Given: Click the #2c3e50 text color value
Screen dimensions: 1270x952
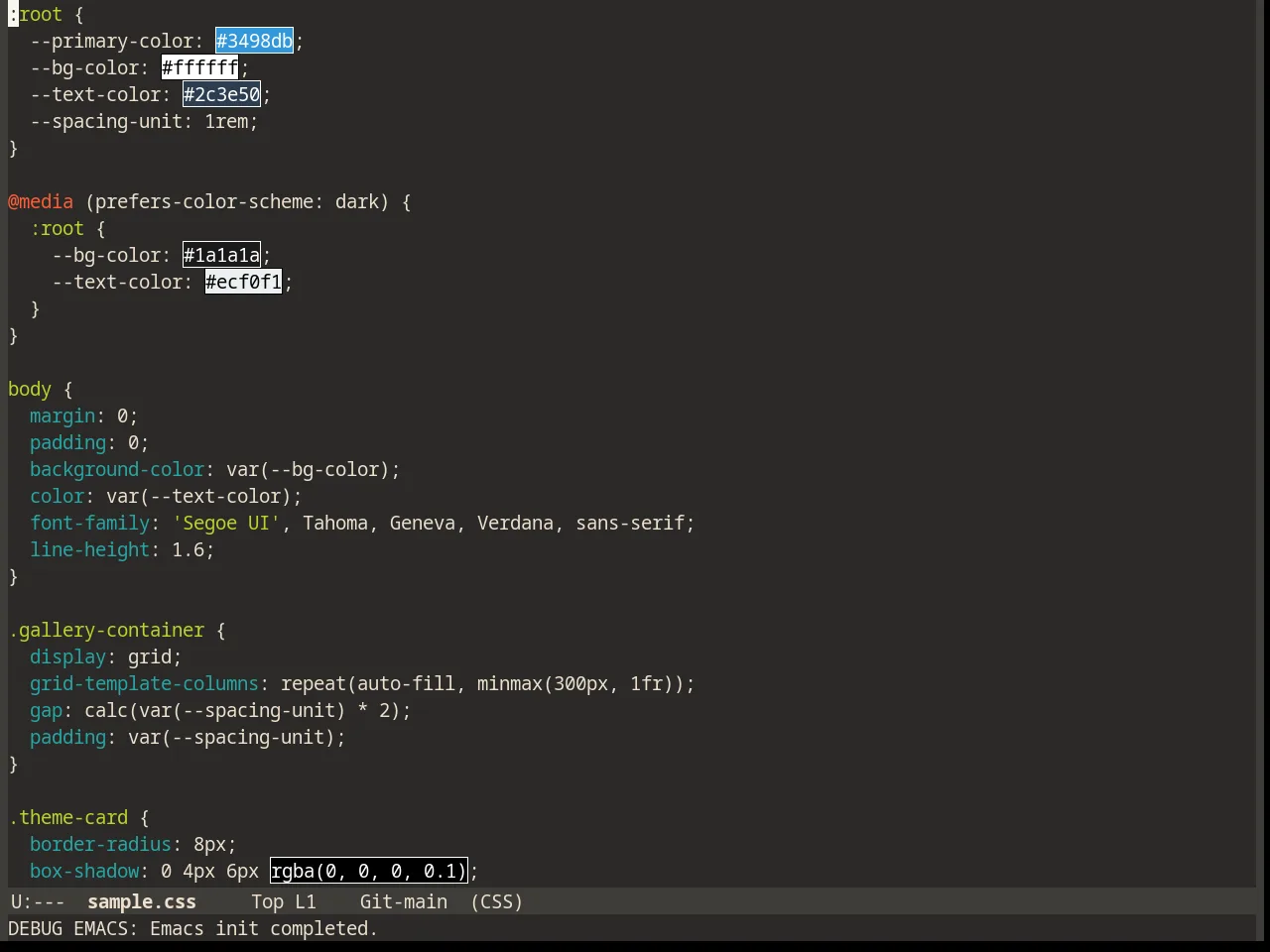Looking at the screenshot, I should coord(221,94).
